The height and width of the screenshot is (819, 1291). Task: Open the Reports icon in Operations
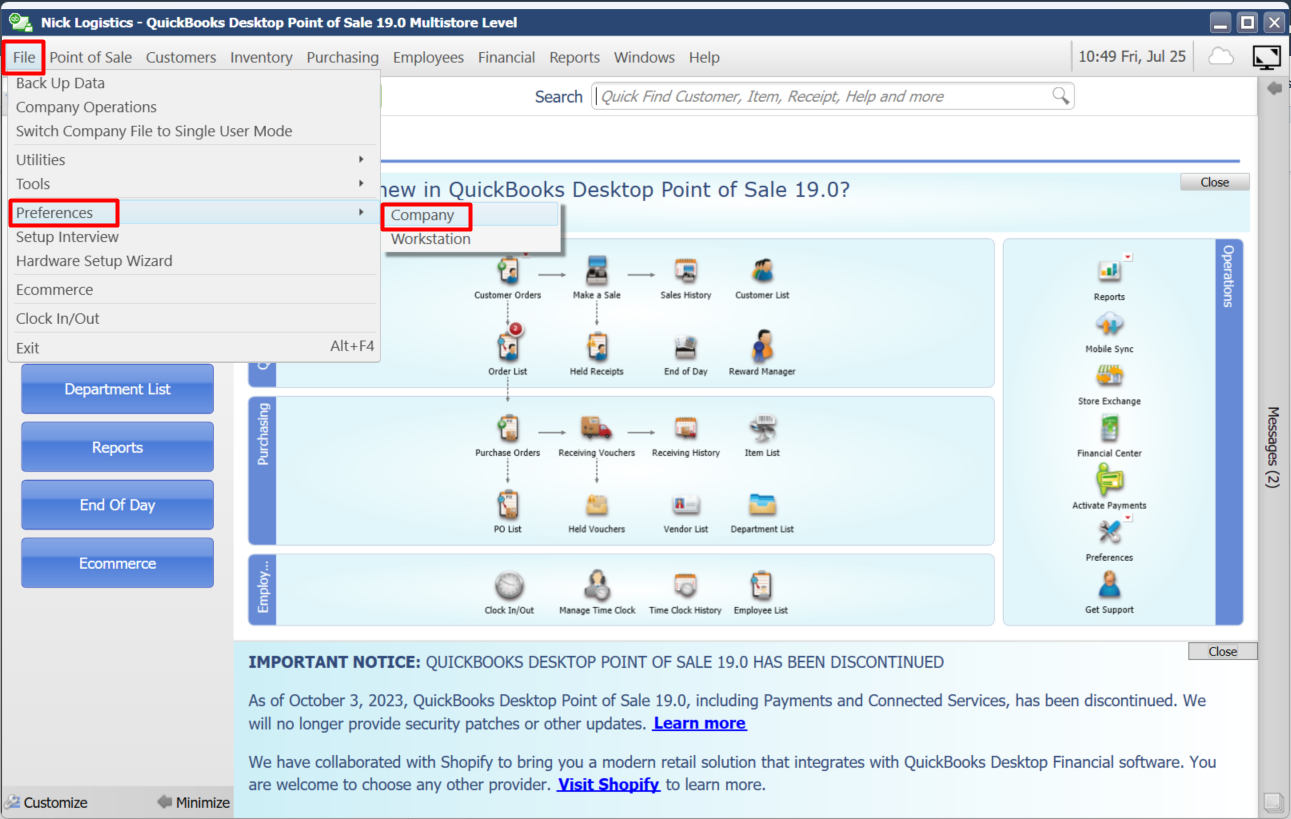[1109, 270]
